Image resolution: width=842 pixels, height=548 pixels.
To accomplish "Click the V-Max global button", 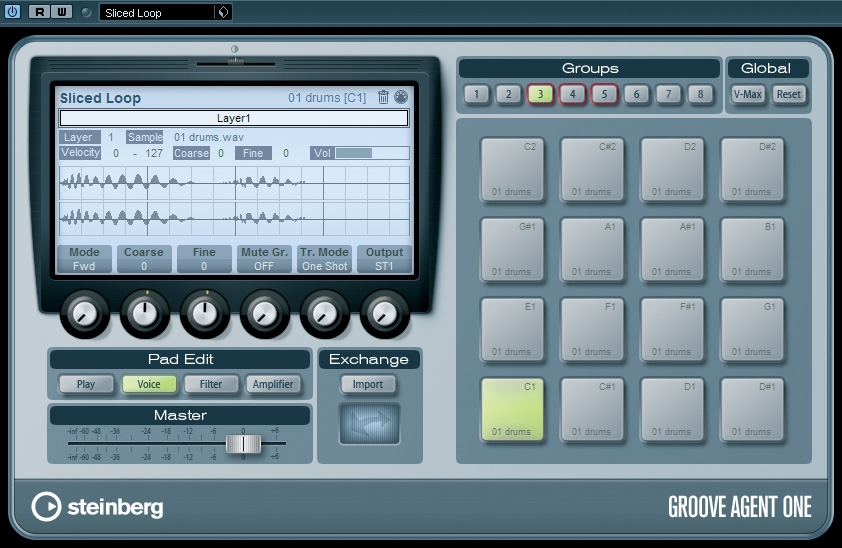I will (x=747, y=94).
